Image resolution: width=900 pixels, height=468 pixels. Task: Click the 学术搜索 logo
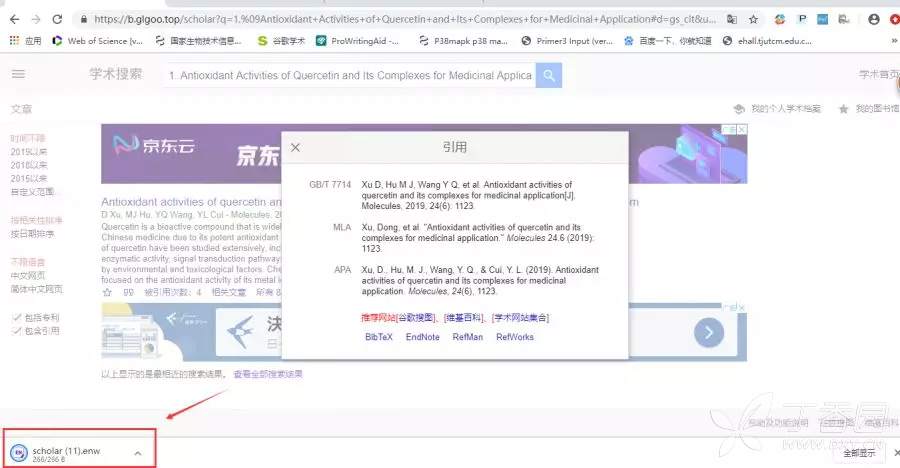click(x=115, y=74)
